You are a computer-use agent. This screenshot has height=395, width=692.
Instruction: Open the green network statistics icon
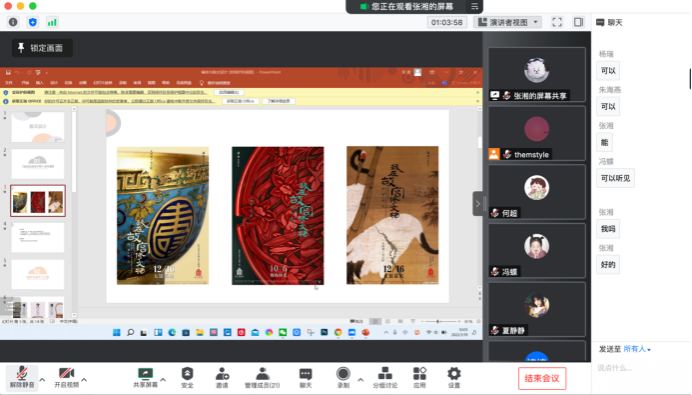pos(52,22)
